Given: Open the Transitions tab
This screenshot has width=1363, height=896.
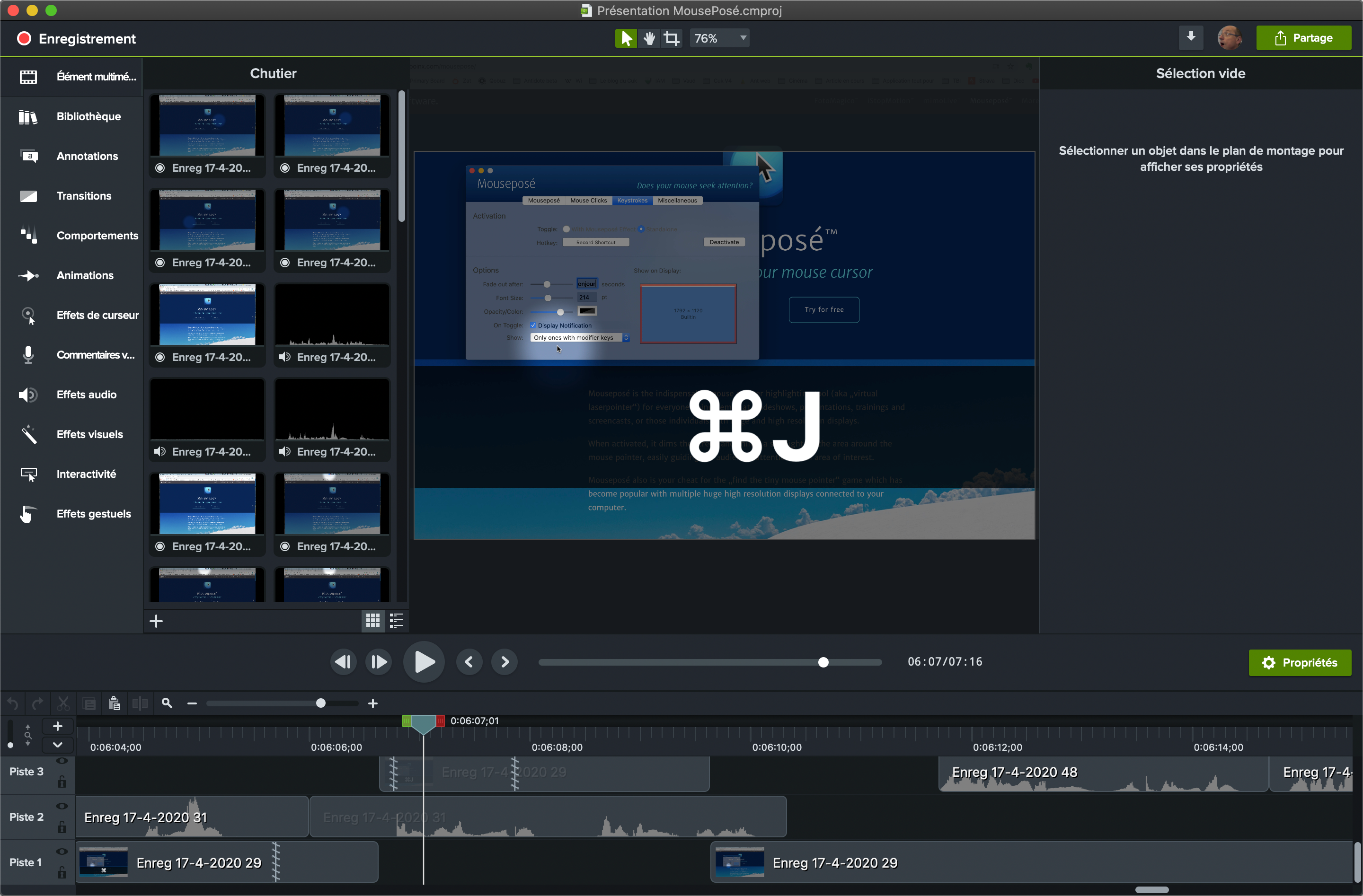Looking at the screenshot, I should (71, 196).
